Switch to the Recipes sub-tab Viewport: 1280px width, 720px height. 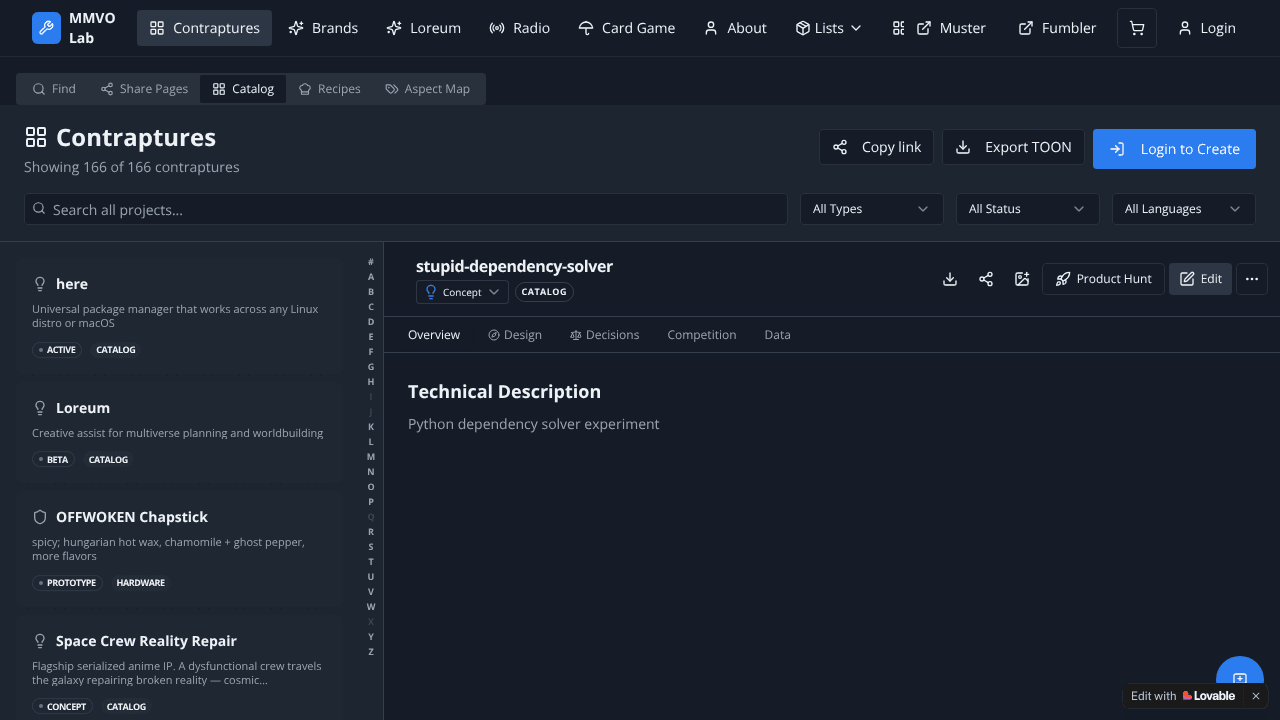(329, 89)
